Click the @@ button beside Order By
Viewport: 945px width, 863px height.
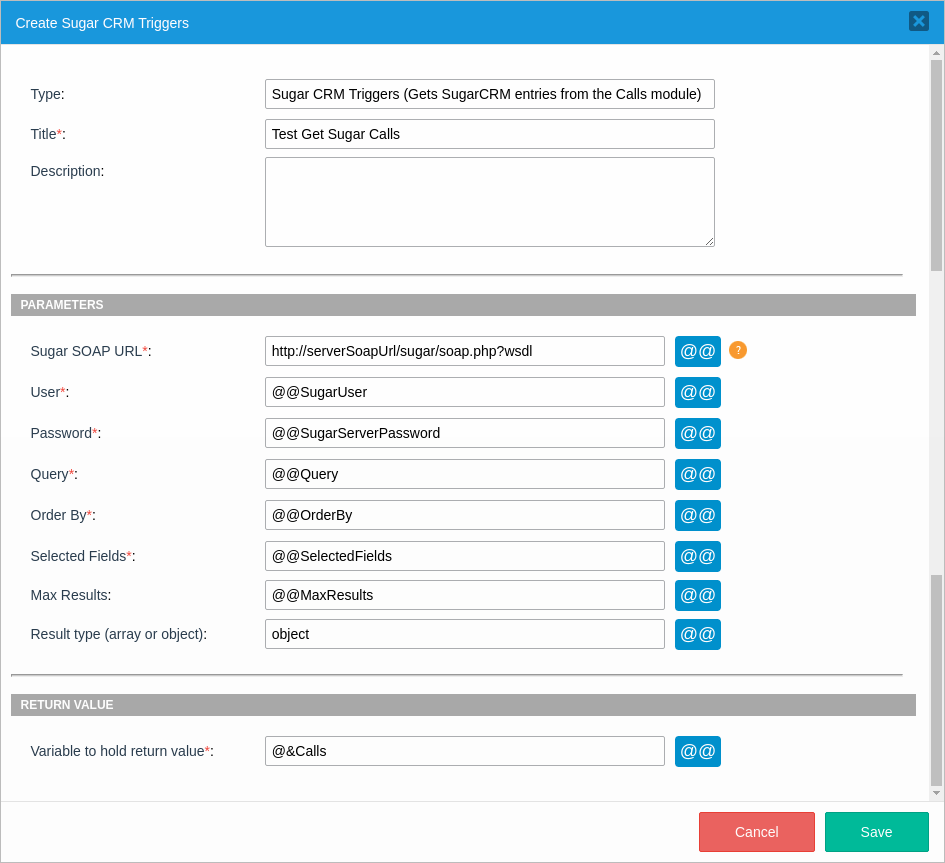[697, 515]
